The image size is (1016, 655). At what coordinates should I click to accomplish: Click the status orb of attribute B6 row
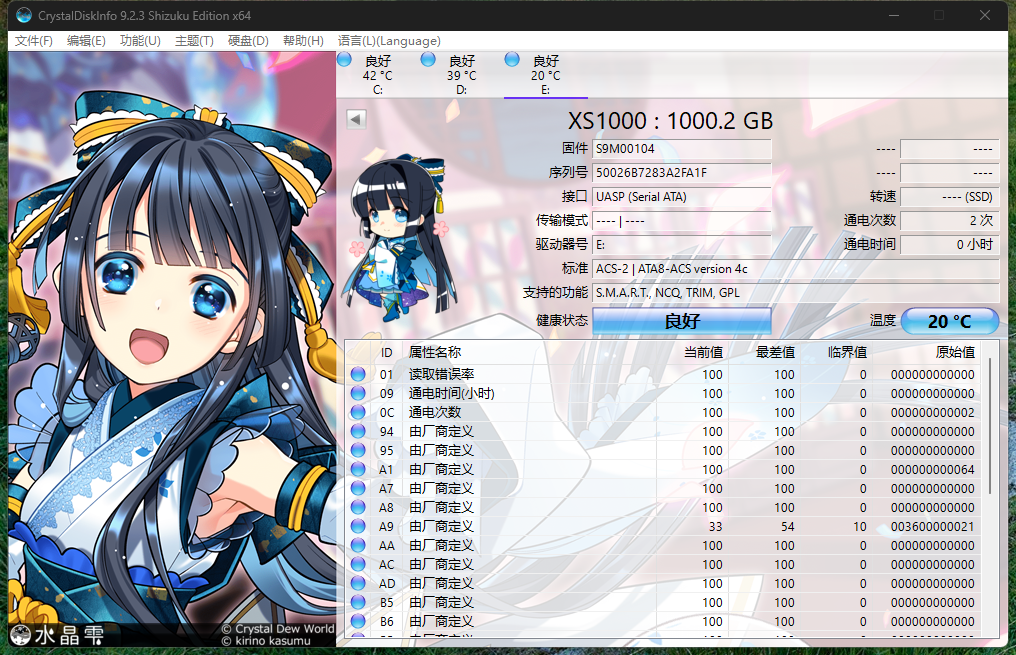pyautogui.click(x=358, y=621)
